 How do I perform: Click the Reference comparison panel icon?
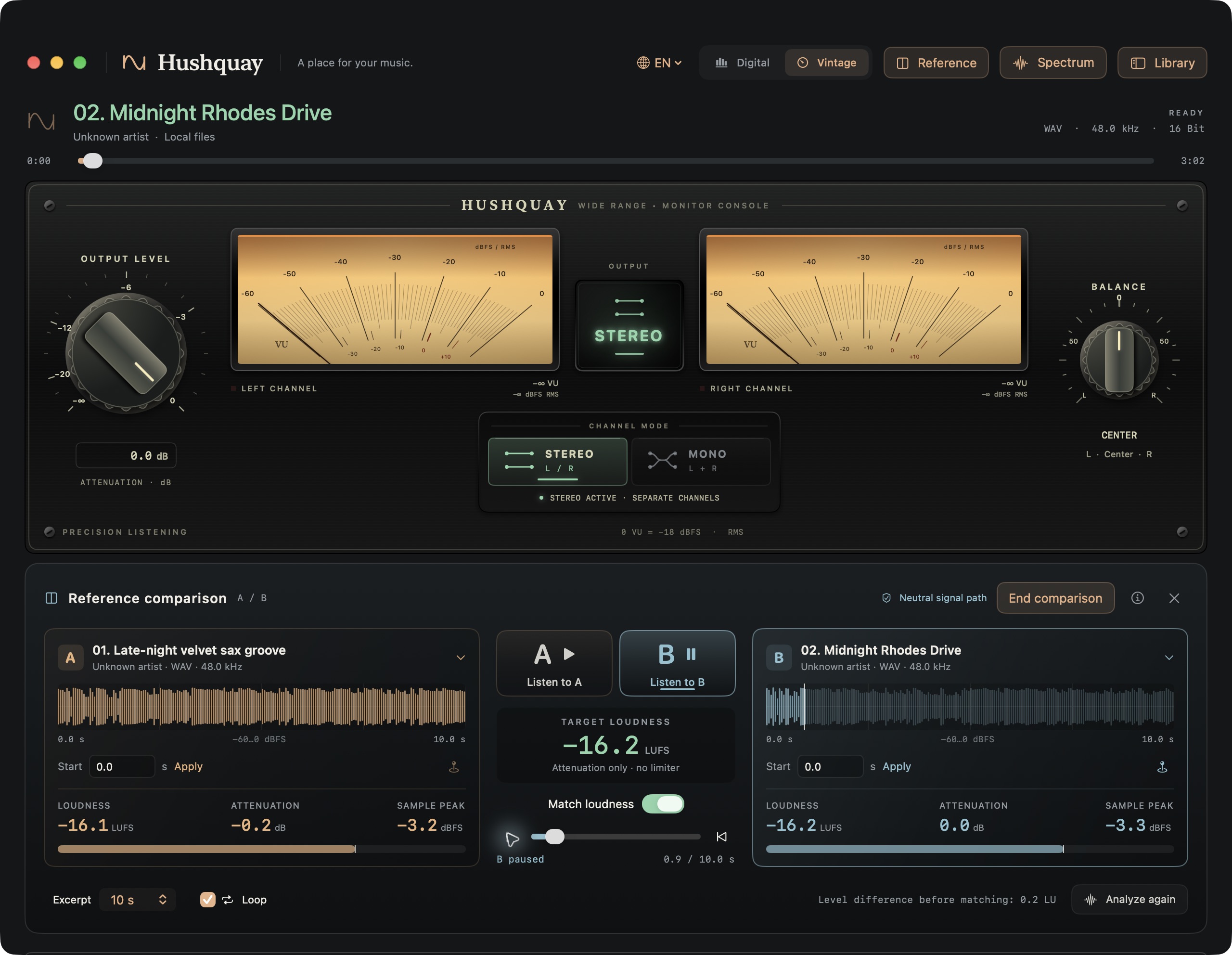tap(51, 598)
